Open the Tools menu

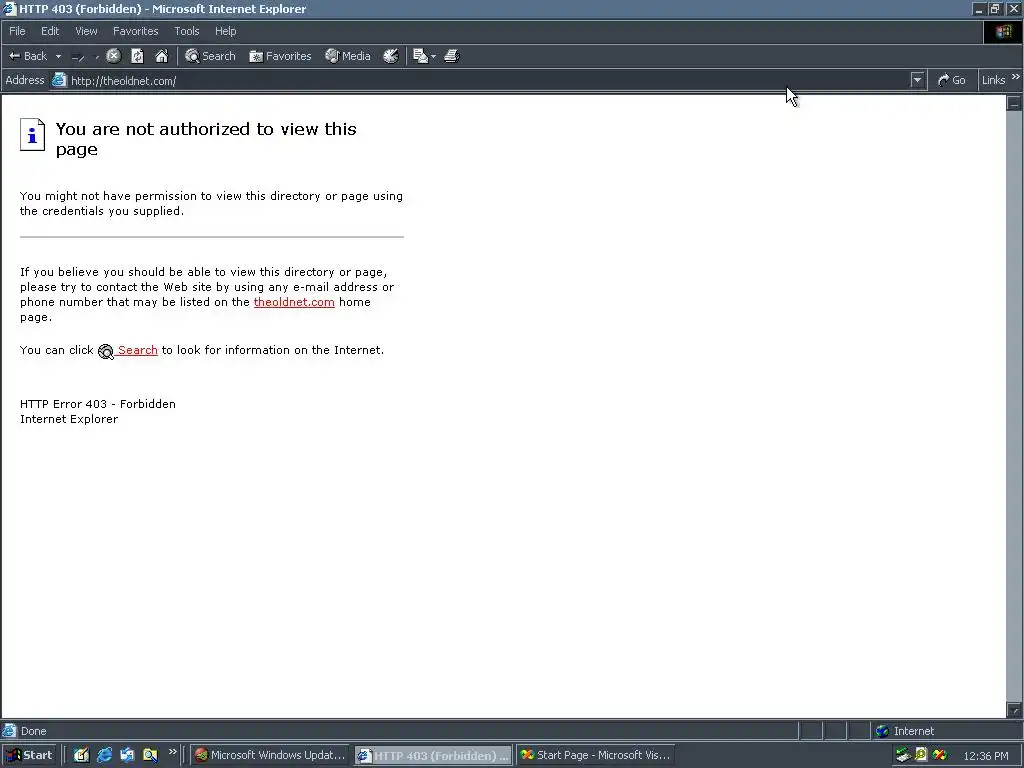click(186, 31)
